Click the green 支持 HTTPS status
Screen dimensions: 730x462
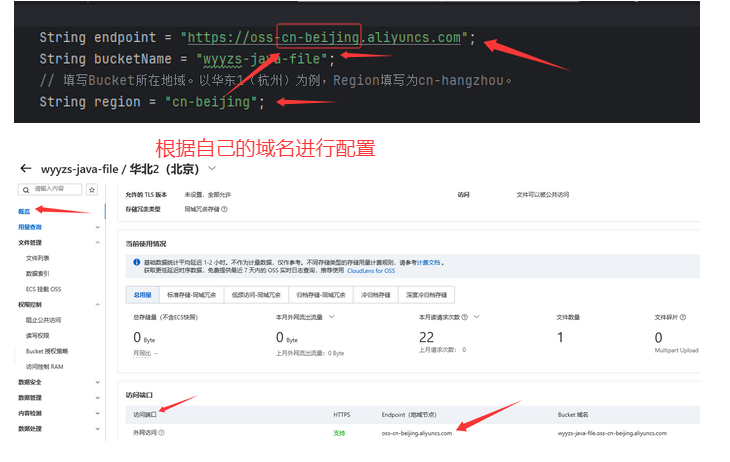pyautogui.click(x=339, y=433)
